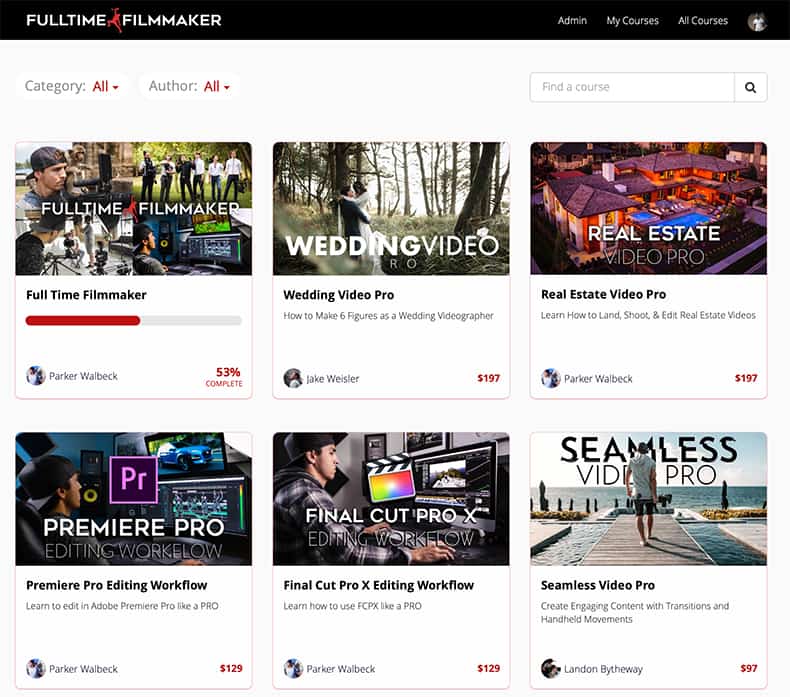Open the Seamless Video Pro thumbnail image

tap(648, 499)
